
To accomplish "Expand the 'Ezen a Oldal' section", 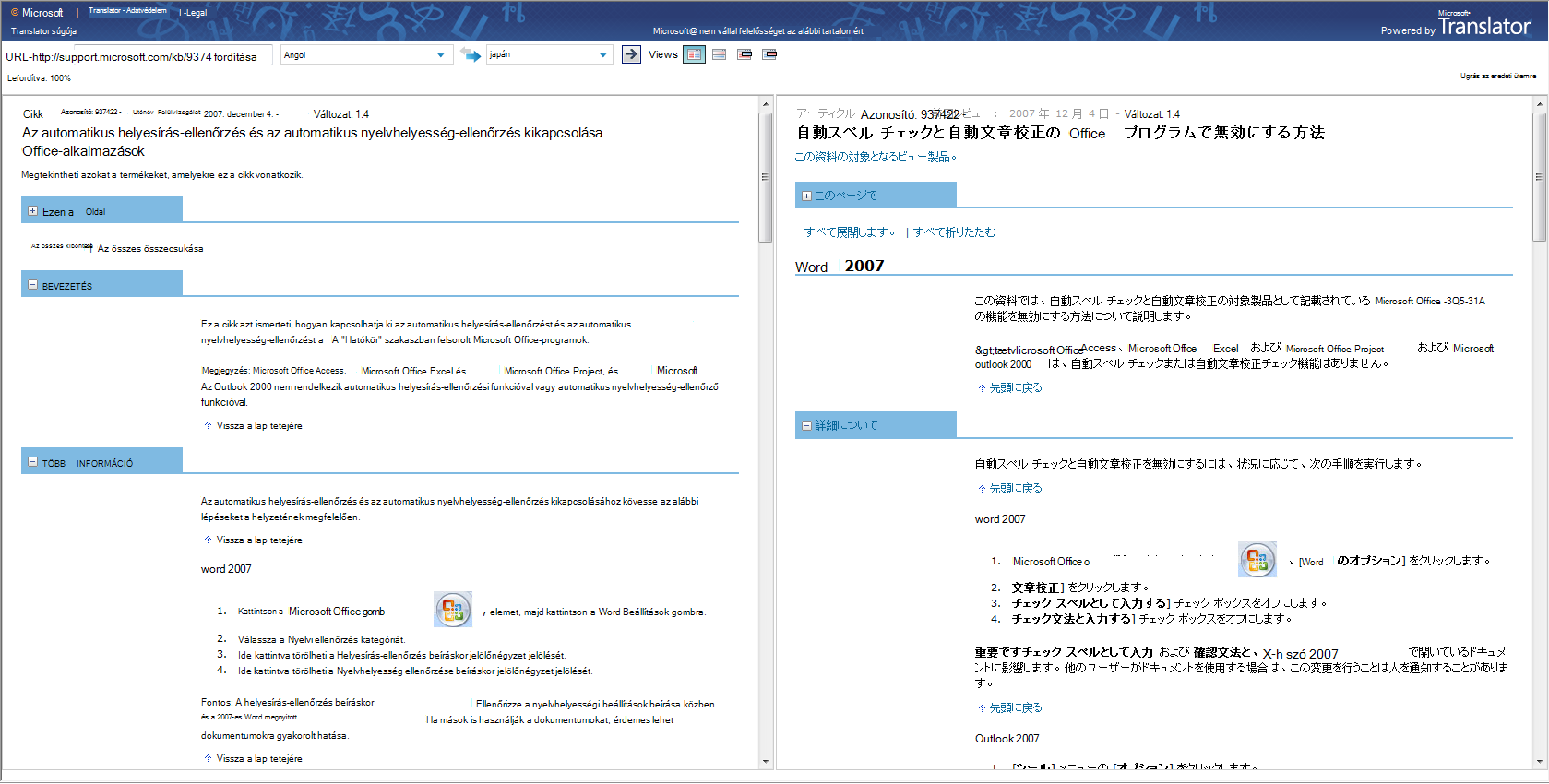I will (33, 211).
